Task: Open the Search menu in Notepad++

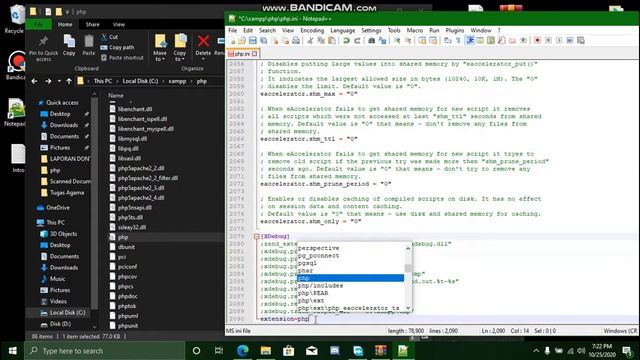Action: point(267,31)
